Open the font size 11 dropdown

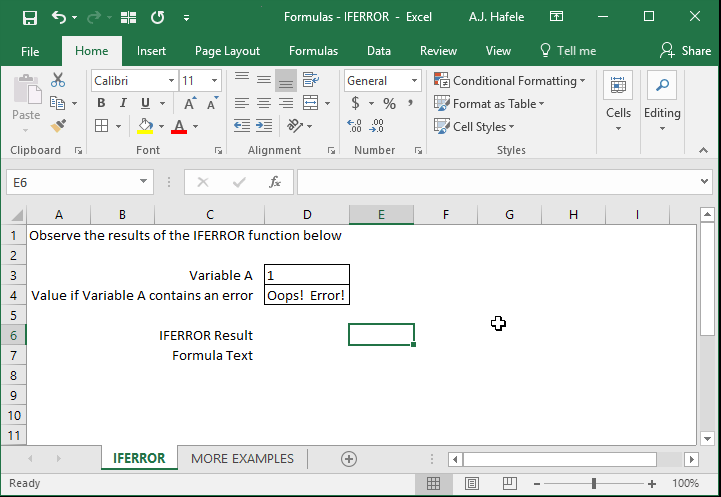pyautogui.click(x=214, y=80)
